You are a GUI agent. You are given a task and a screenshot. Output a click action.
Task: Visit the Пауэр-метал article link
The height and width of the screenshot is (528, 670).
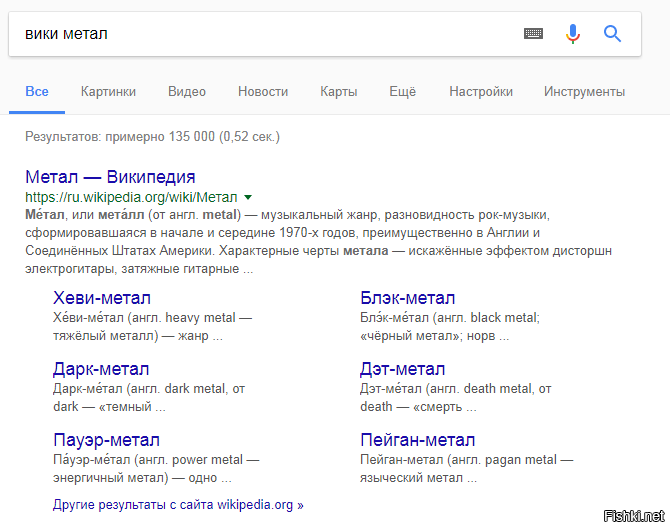click(106, 440)
